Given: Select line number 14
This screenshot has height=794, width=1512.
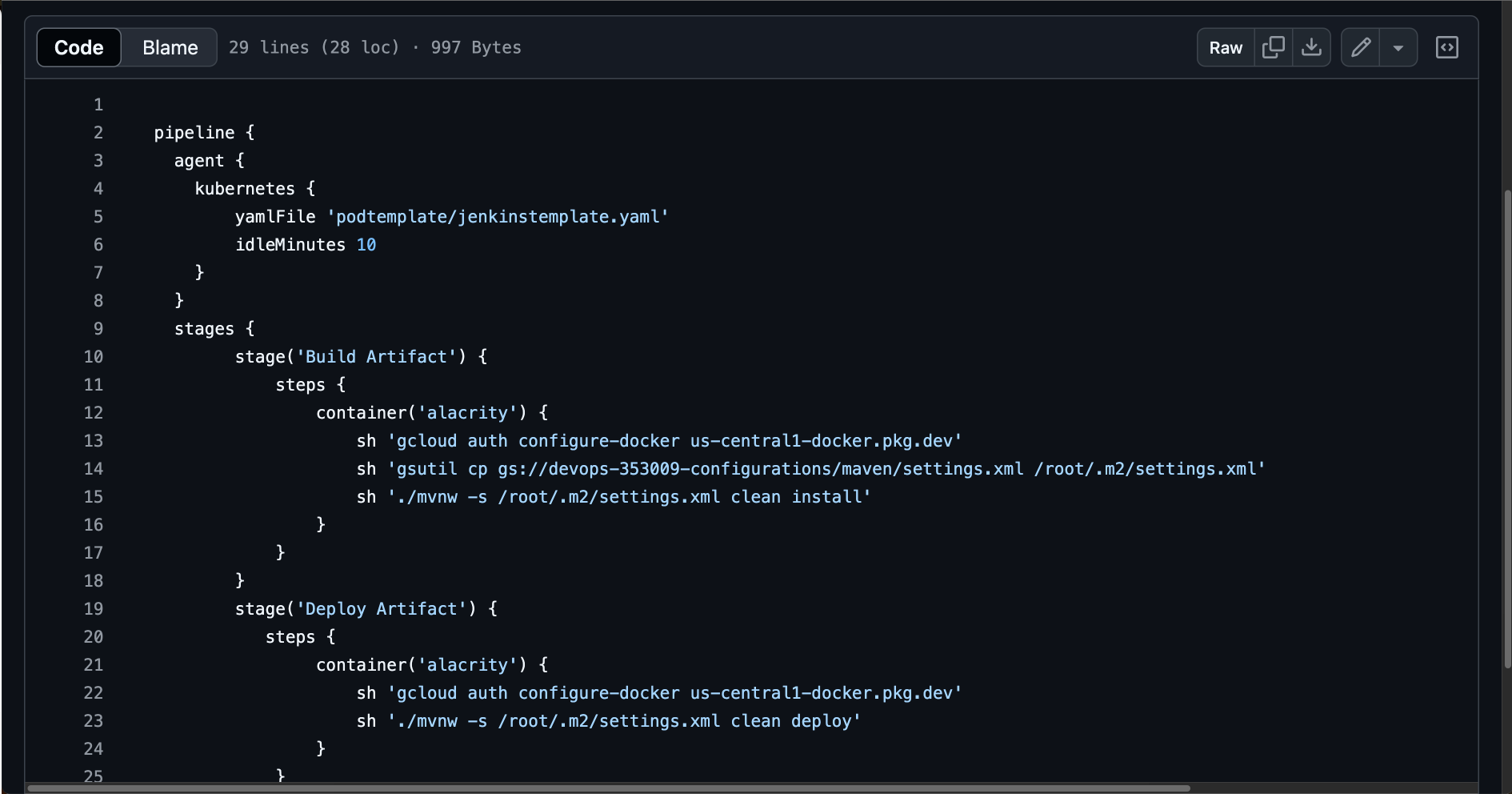Looking at the screenshot, I should pyautogui.click(x=94, y=468).
